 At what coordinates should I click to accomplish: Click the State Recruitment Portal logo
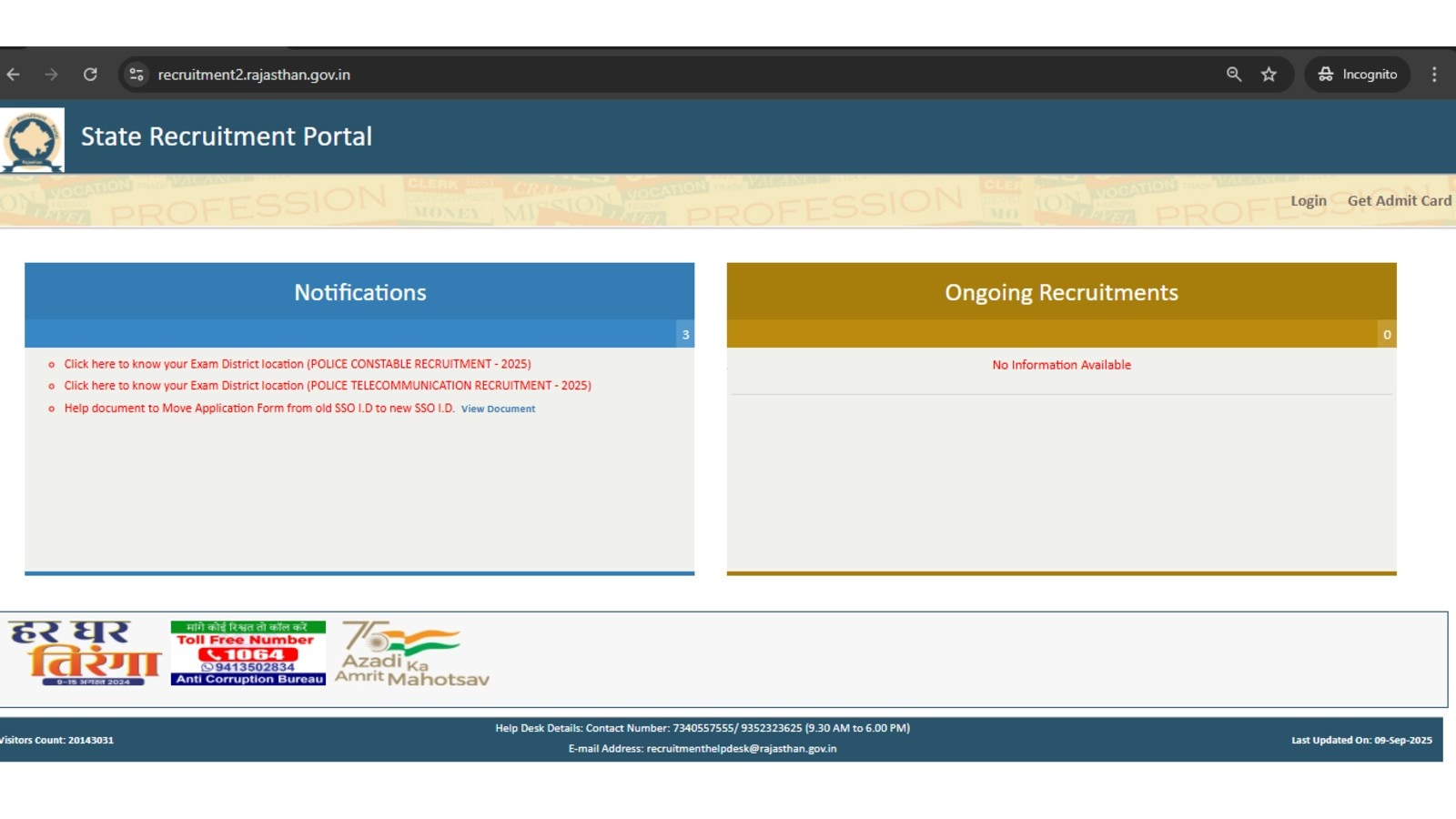33,136
